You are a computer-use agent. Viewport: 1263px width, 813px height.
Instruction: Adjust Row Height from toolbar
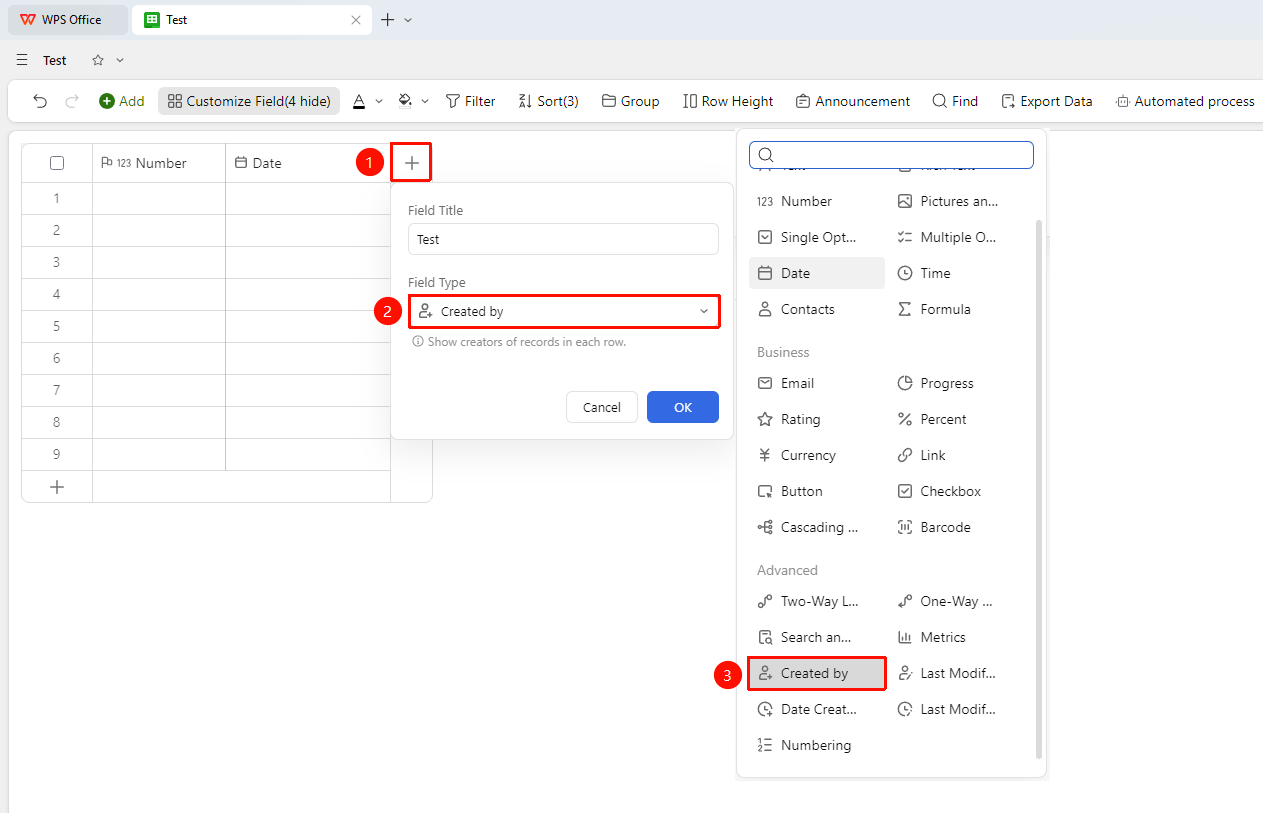728,101
